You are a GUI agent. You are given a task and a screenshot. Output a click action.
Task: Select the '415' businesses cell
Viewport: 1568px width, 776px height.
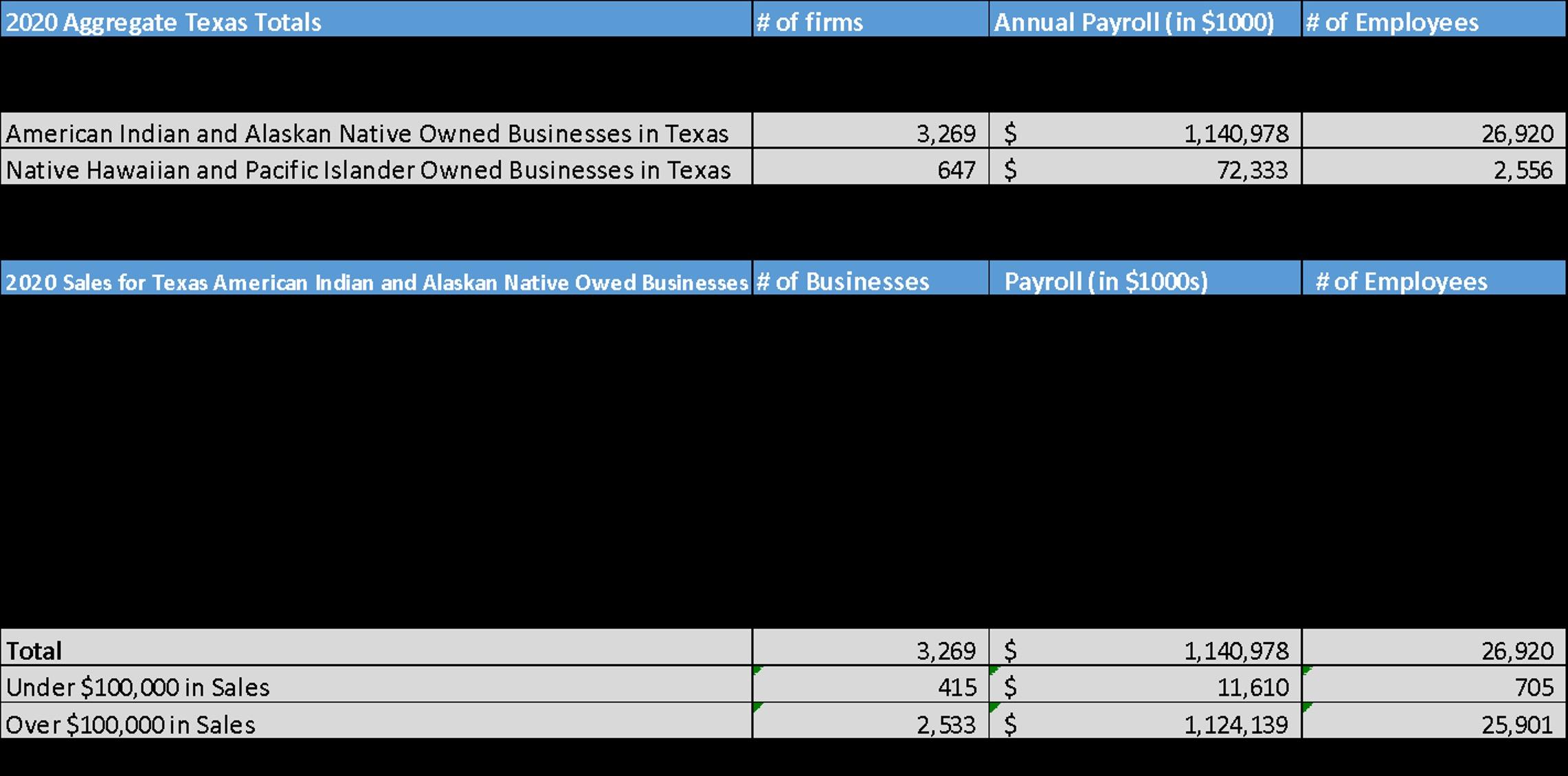click(x=871, y=685)
